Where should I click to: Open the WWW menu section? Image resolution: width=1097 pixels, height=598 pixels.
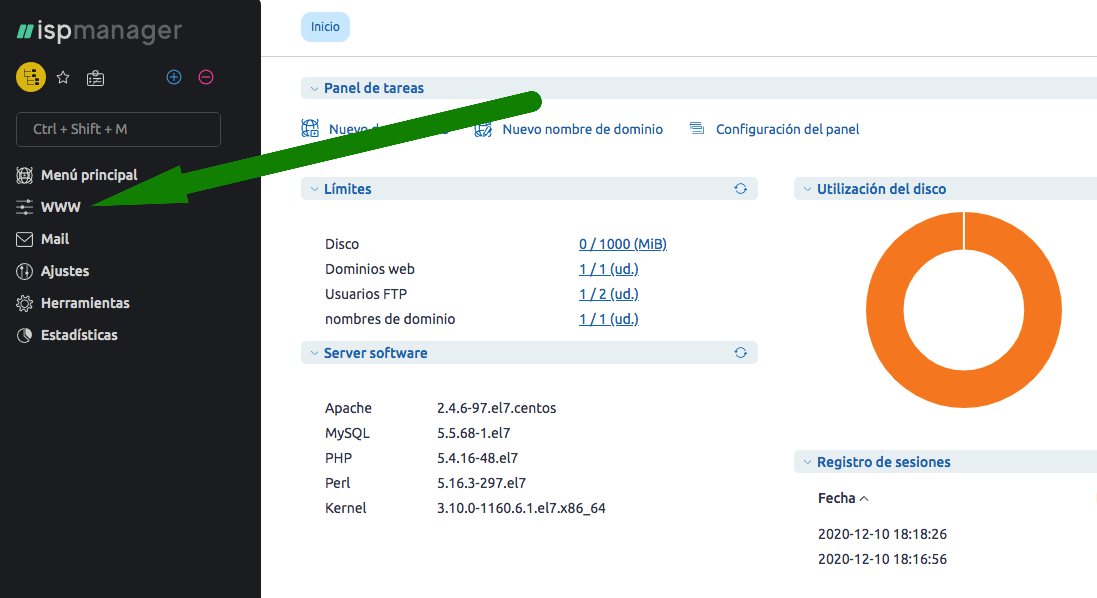[x=60, y=207]
